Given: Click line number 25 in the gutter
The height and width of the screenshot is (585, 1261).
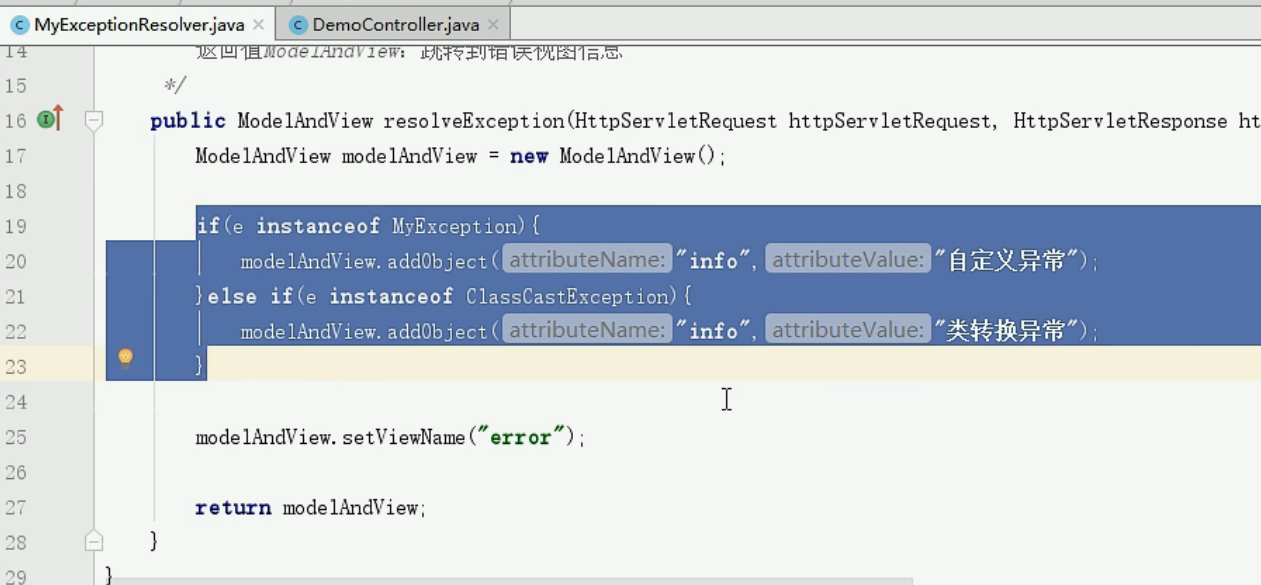Looking at the screenshot, I should pyautogui.click(x=15, y=437).
